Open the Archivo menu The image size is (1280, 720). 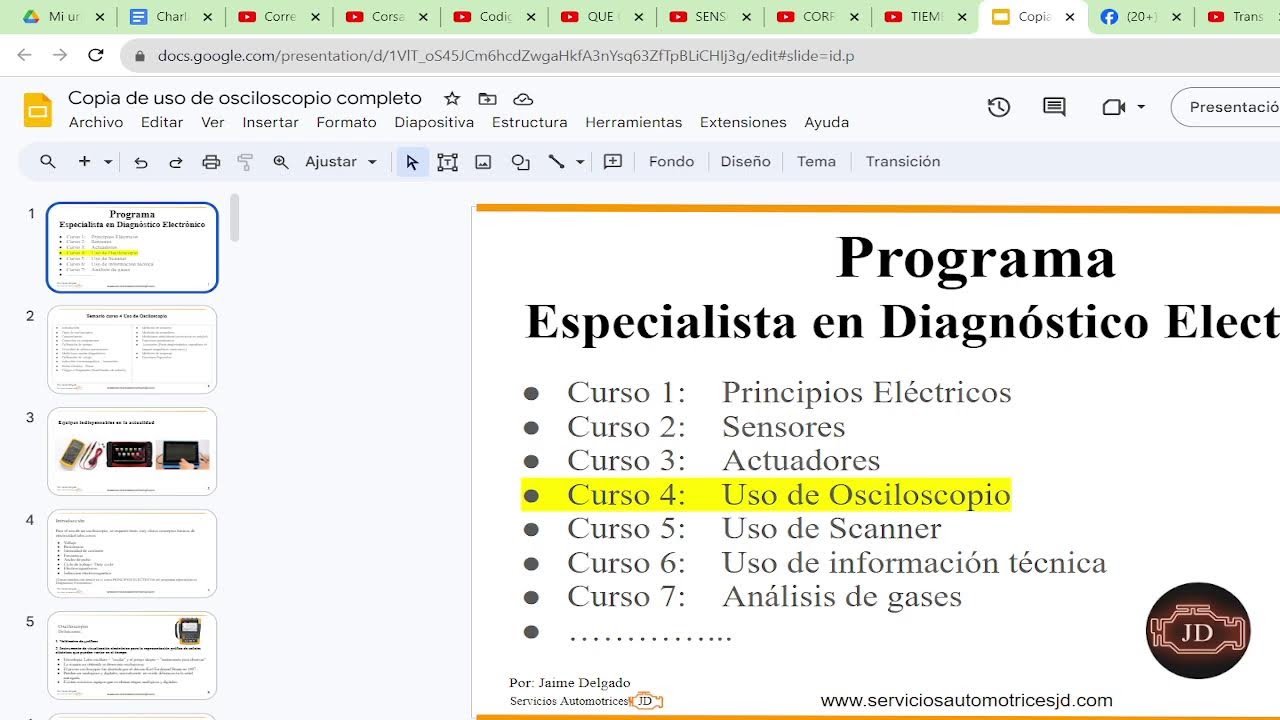pyautogui.click(x=96, y=122)
